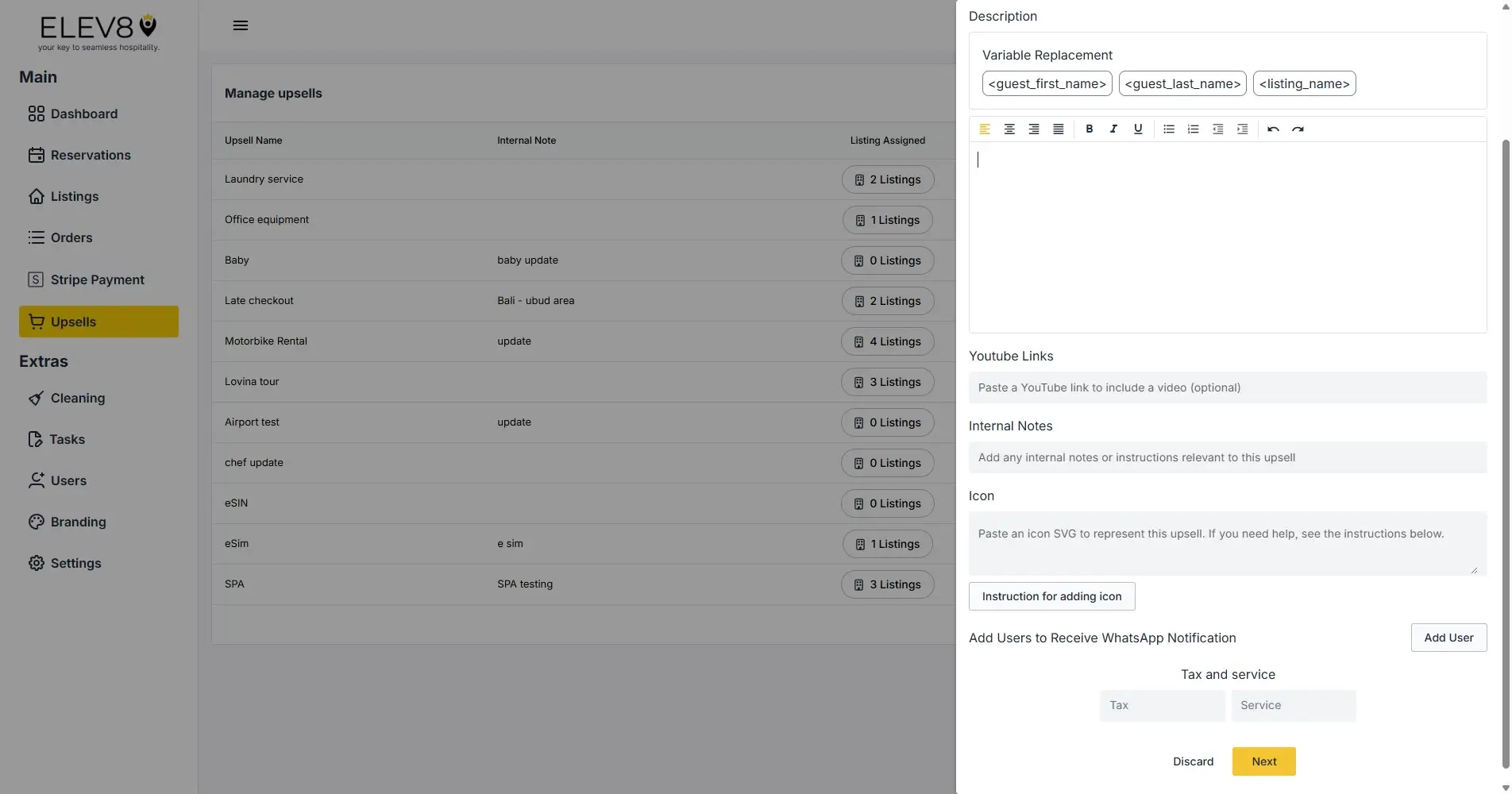This screenshot has width=1512, height=794.
Task: Open instructions for adding an icon
Action: coord(1051,595)
